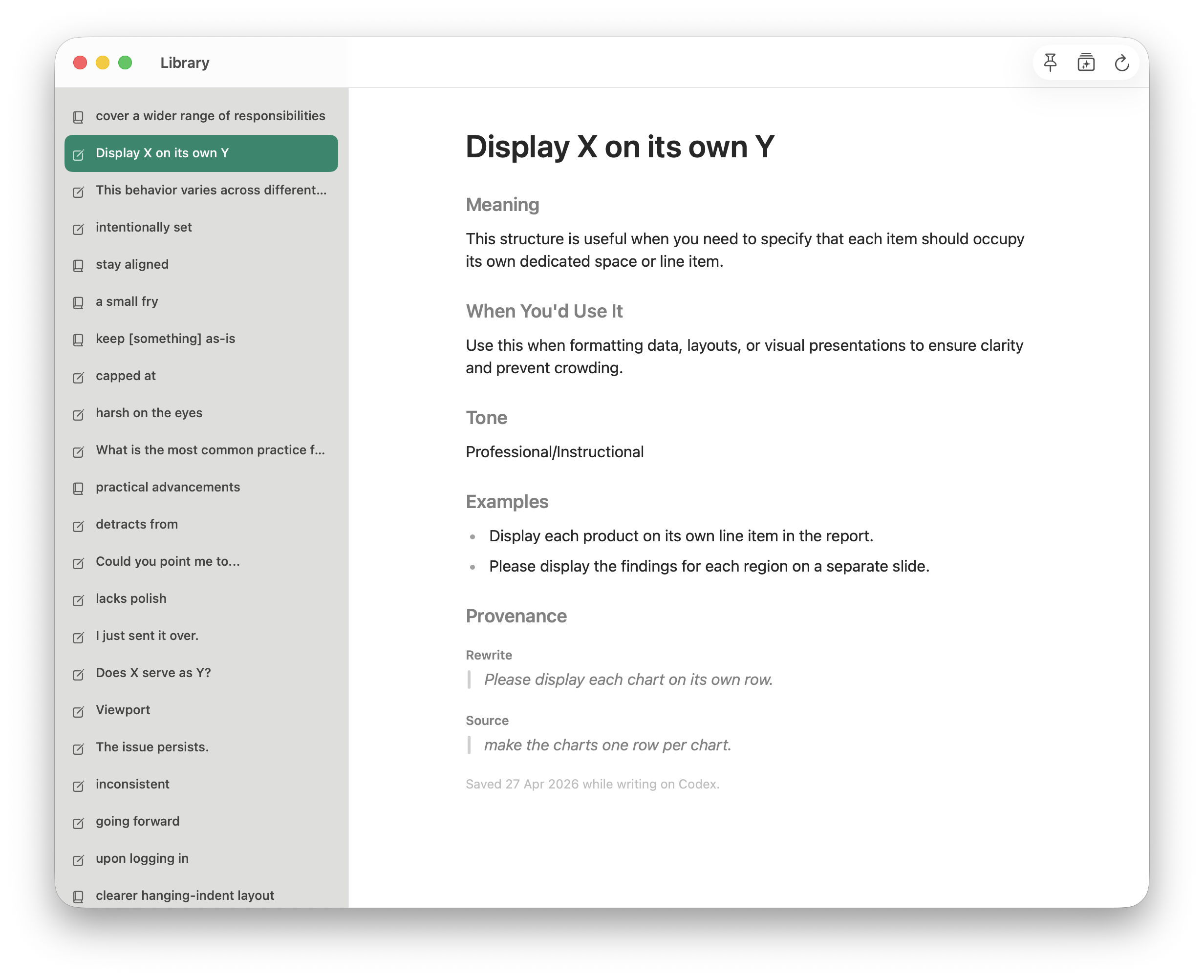Screen dimensions: 1204x980
Task: Select 'keep [something] as-is' in sidebar
Action: (201, 339)
